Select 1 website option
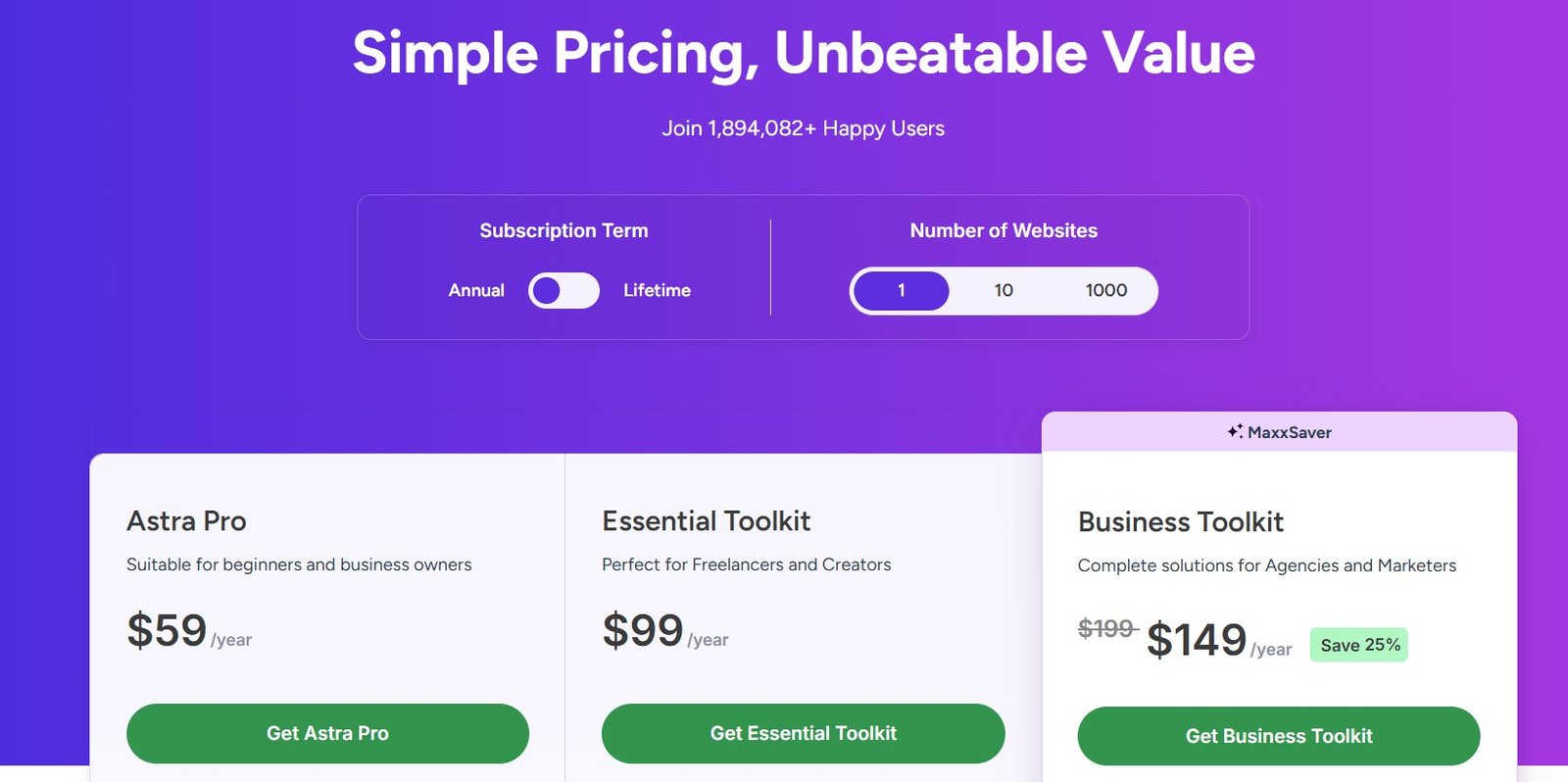Screen dimensions: 1568x782 tap(901, 291)
